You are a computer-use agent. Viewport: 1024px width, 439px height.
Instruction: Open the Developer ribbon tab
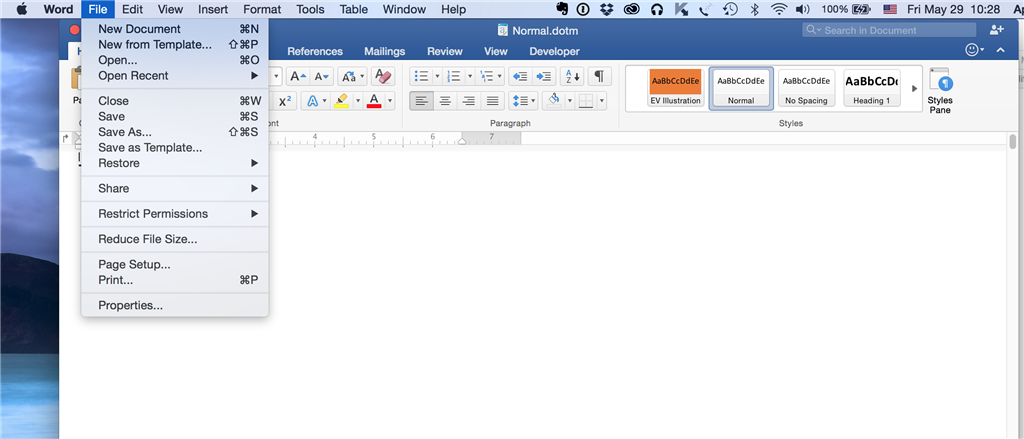point(554,51)
